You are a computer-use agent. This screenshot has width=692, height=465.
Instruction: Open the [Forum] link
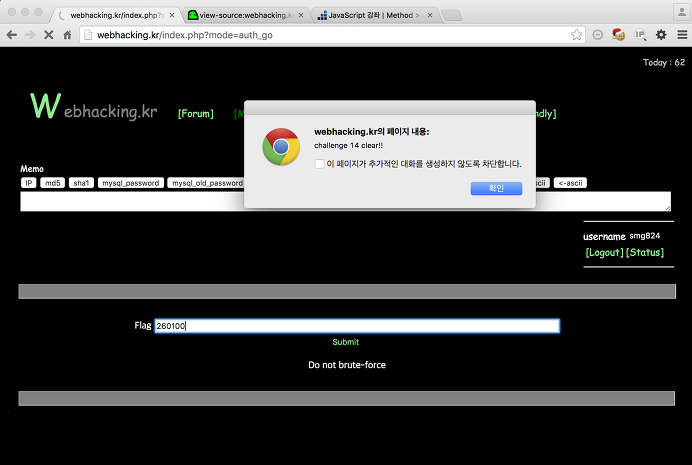pyautogui.click(x=196, y=114)
